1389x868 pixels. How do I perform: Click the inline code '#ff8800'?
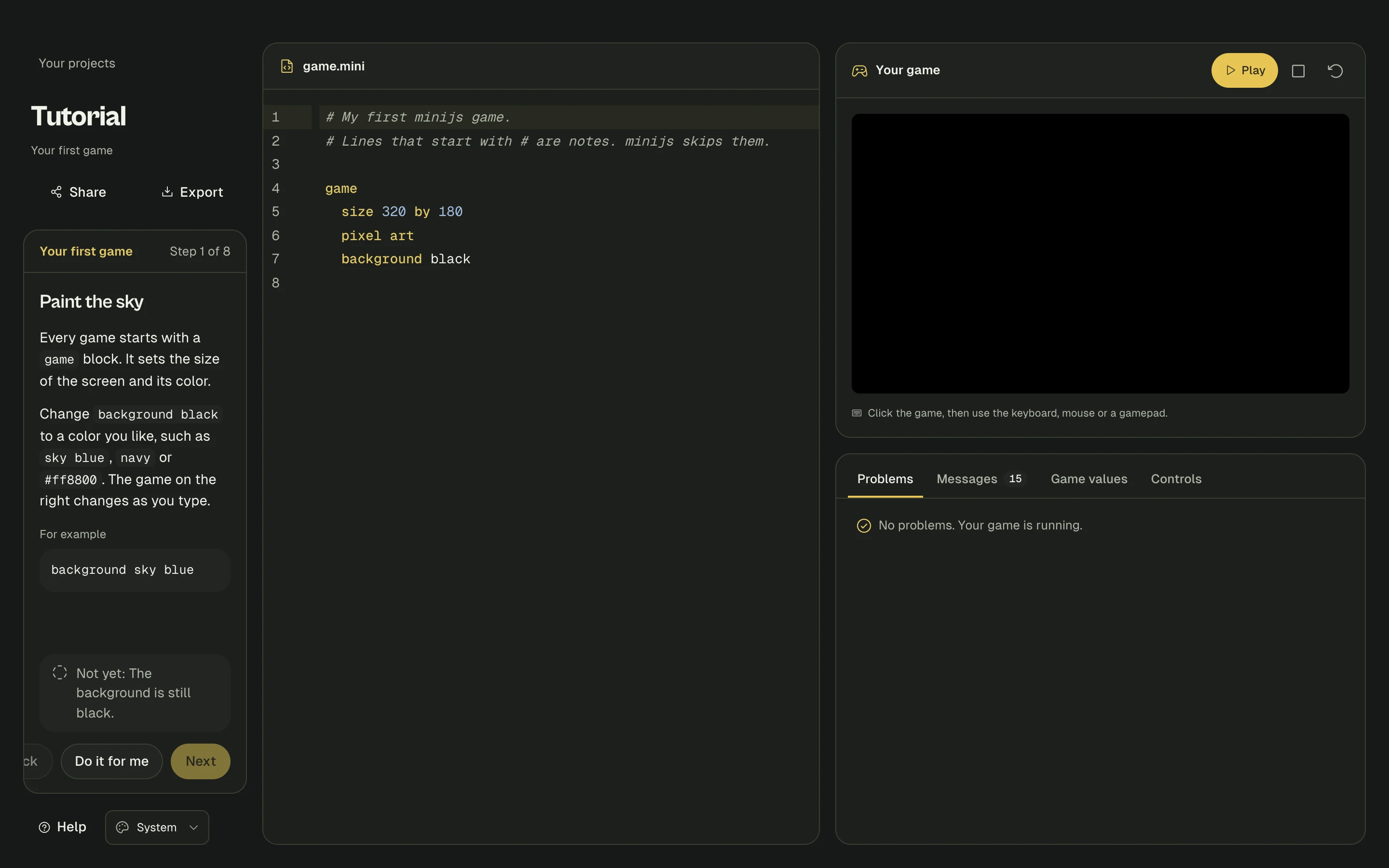pos(70,480)
